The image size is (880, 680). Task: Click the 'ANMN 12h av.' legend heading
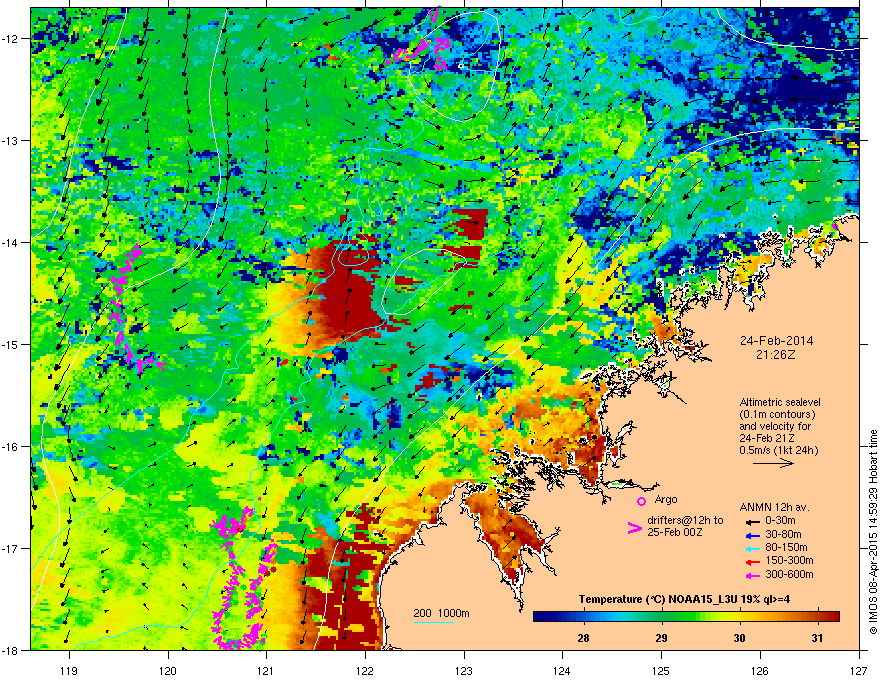coord(774,507)
